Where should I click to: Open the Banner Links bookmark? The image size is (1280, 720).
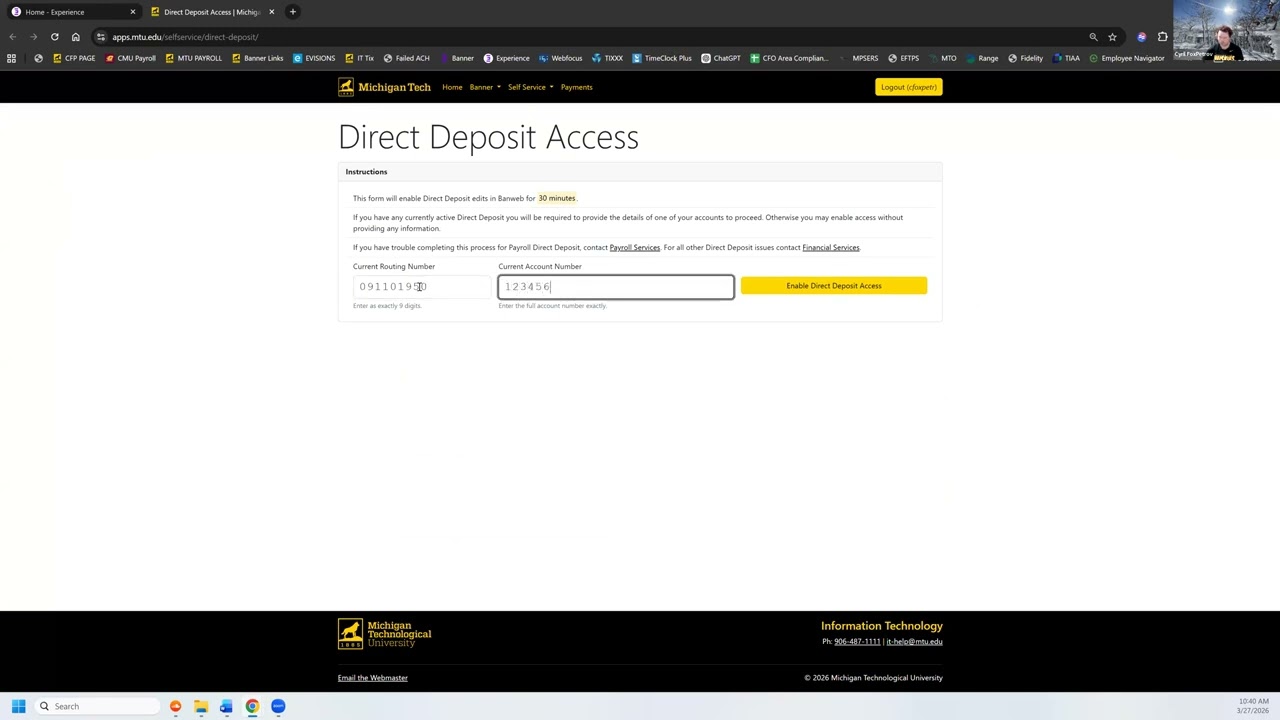coord(258,58)
